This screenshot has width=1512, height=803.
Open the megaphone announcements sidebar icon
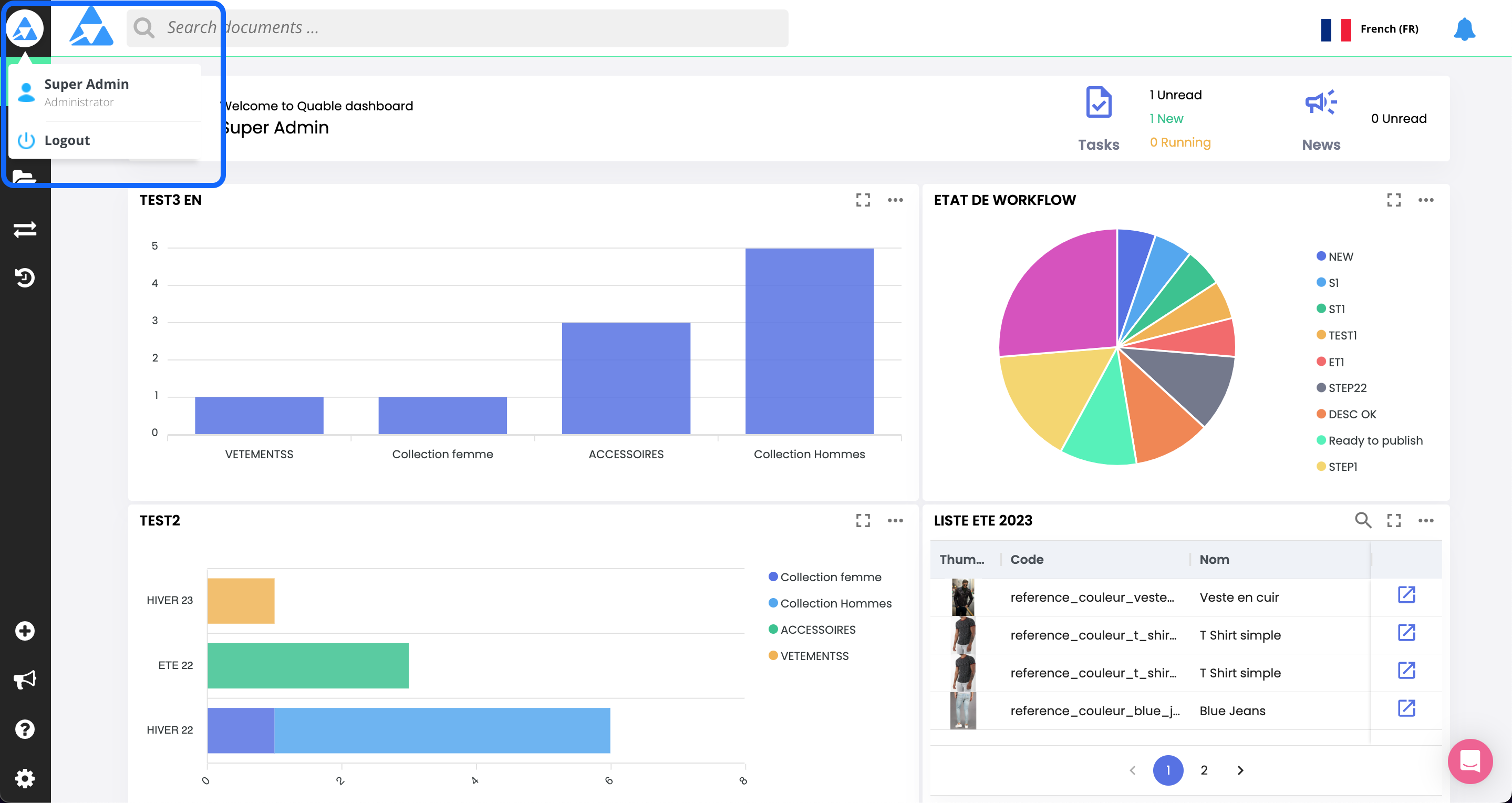(25, 680)
